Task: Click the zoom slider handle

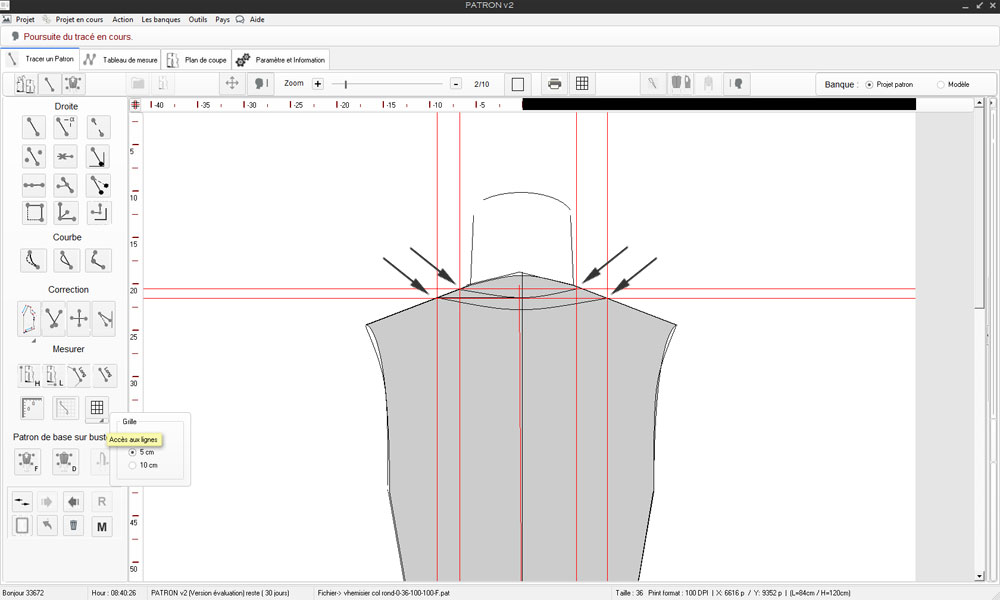Action: [346, 84]
